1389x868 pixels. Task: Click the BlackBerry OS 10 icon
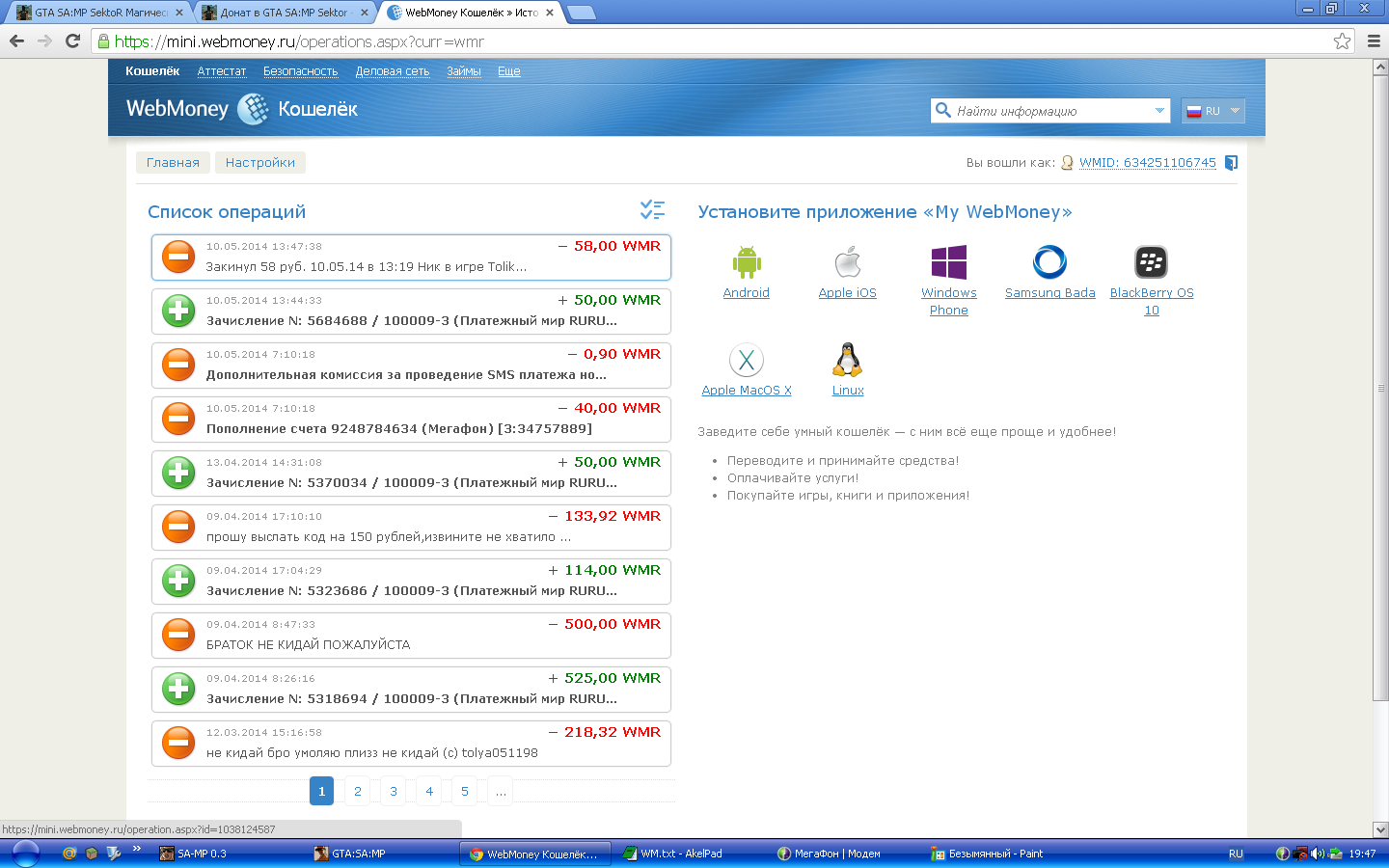click(1152, 261)
